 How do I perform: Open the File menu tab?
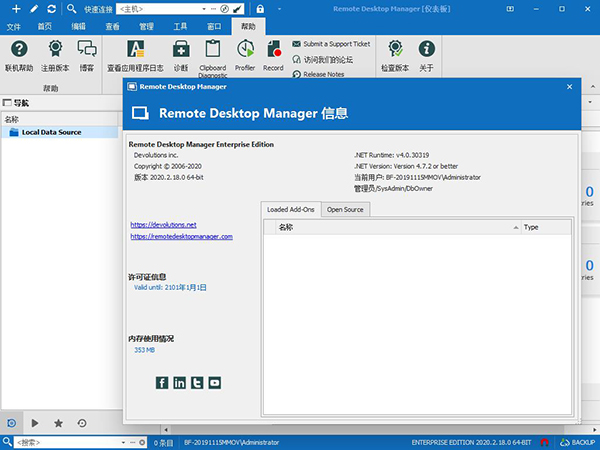click(13, 26)
